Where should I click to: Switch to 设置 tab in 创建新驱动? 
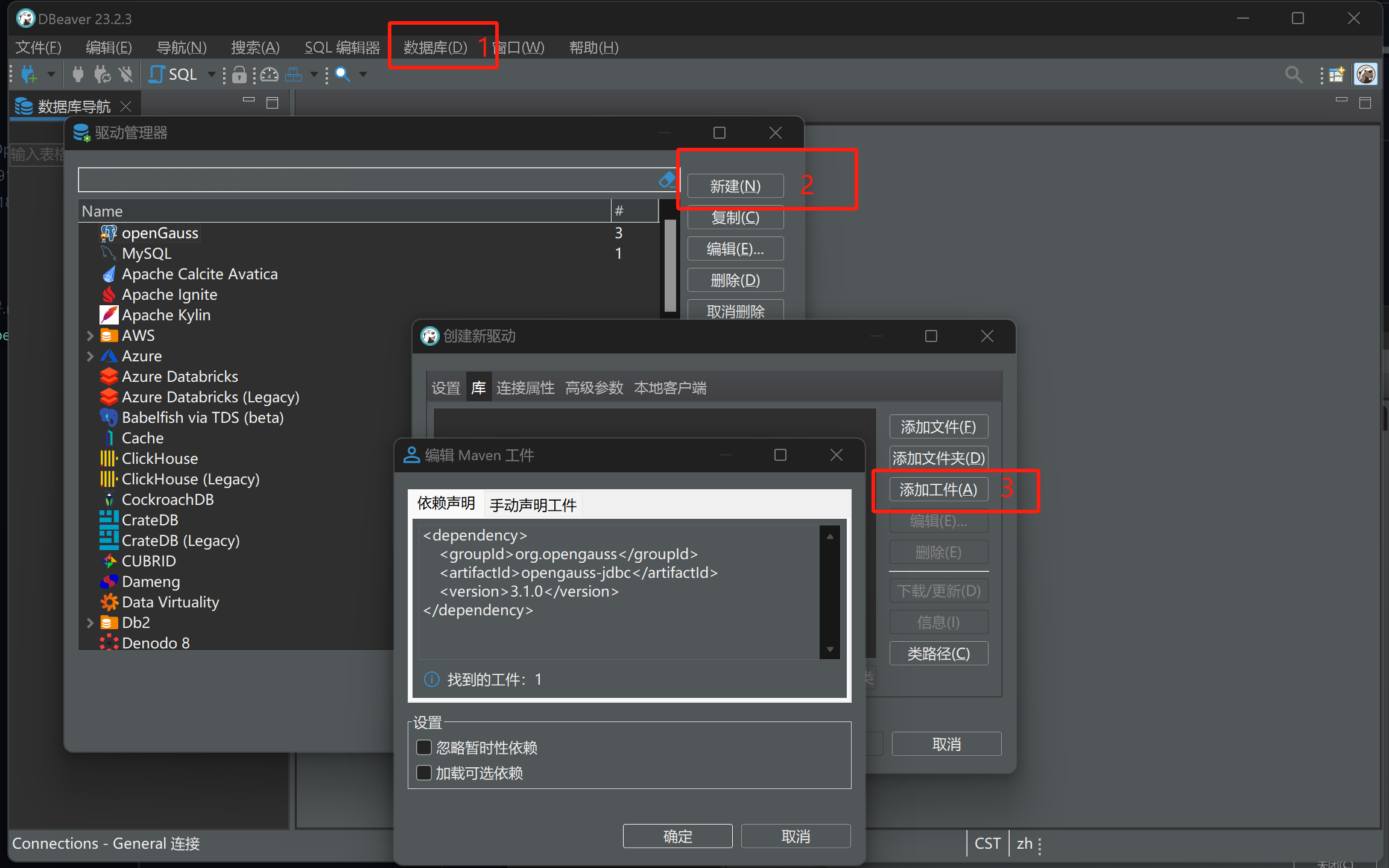coord(446,387)
